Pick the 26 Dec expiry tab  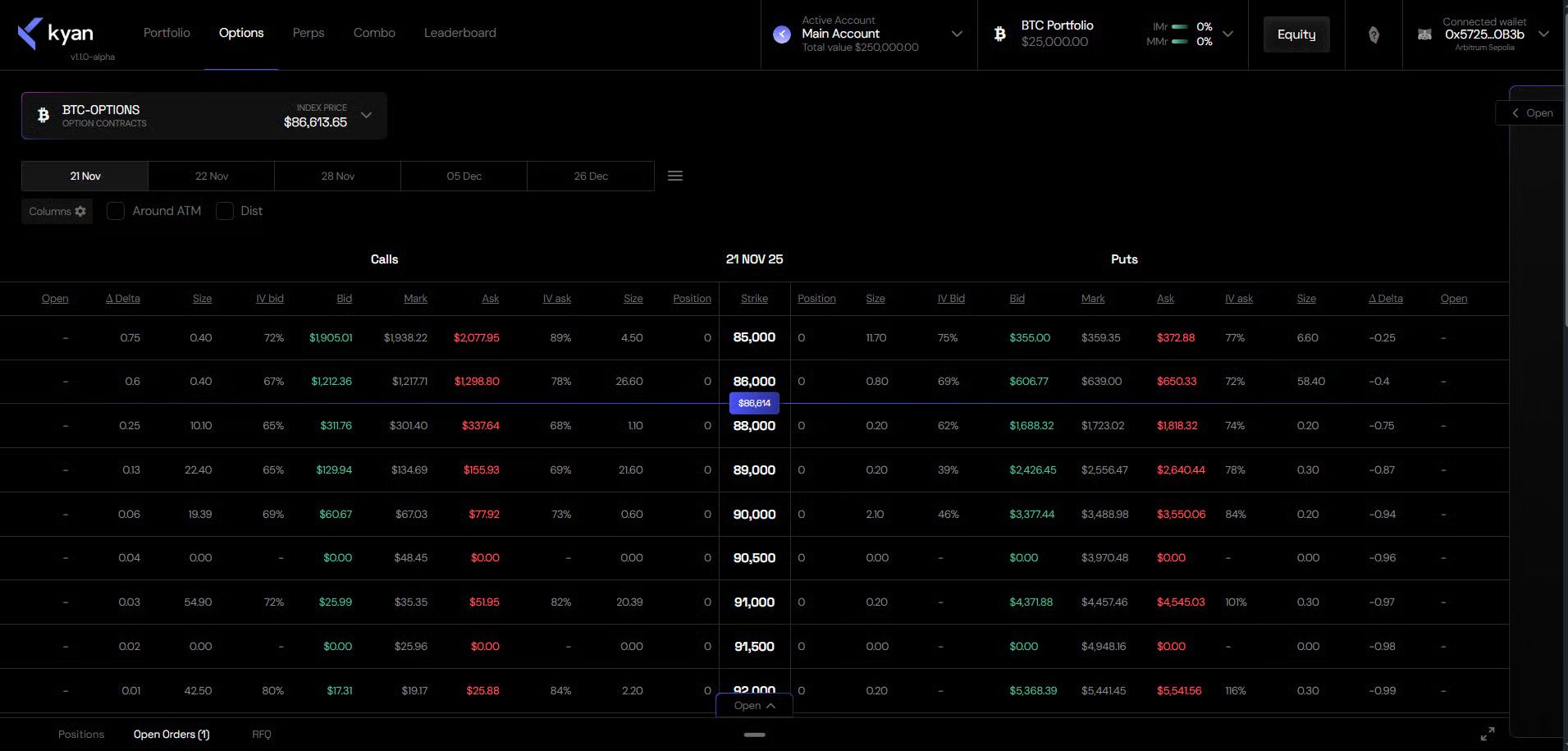coord(591,176)
